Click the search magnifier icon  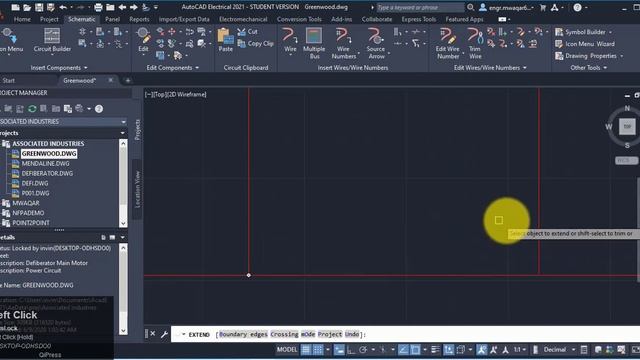click(x=471, y=7)
